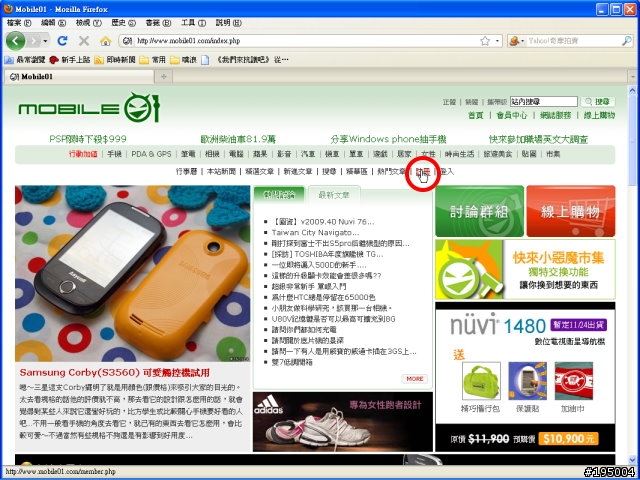The image size is (640, 480).
Task: Select the 相機 category in nav bar
Action: pos(212,154)
